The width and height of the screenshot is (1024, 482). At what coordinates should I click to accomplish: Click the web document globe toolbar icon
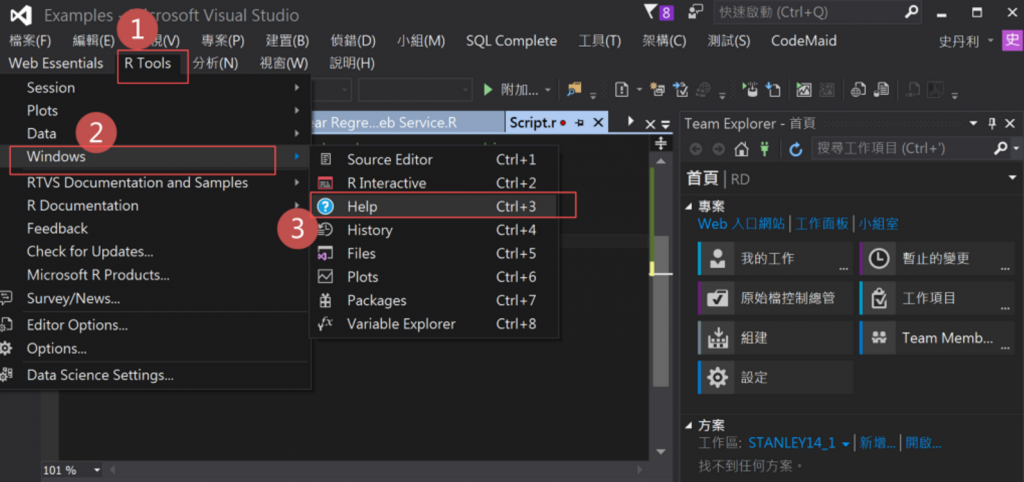(x=859, y=89)
